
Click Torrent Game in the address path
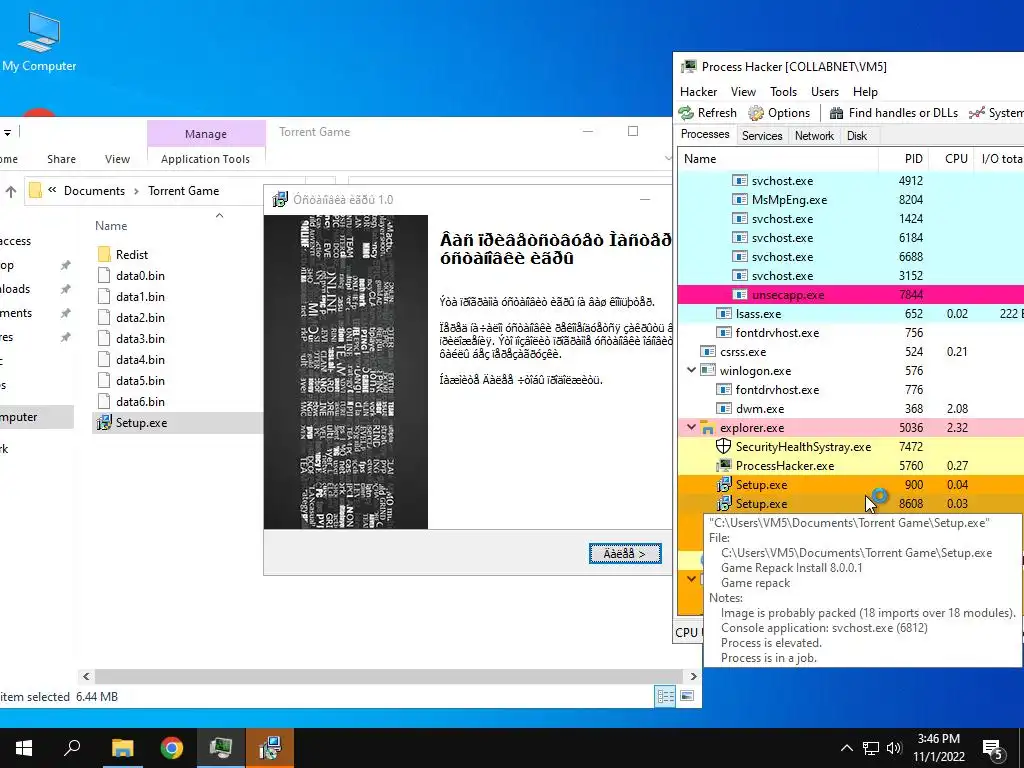point(184,191)
